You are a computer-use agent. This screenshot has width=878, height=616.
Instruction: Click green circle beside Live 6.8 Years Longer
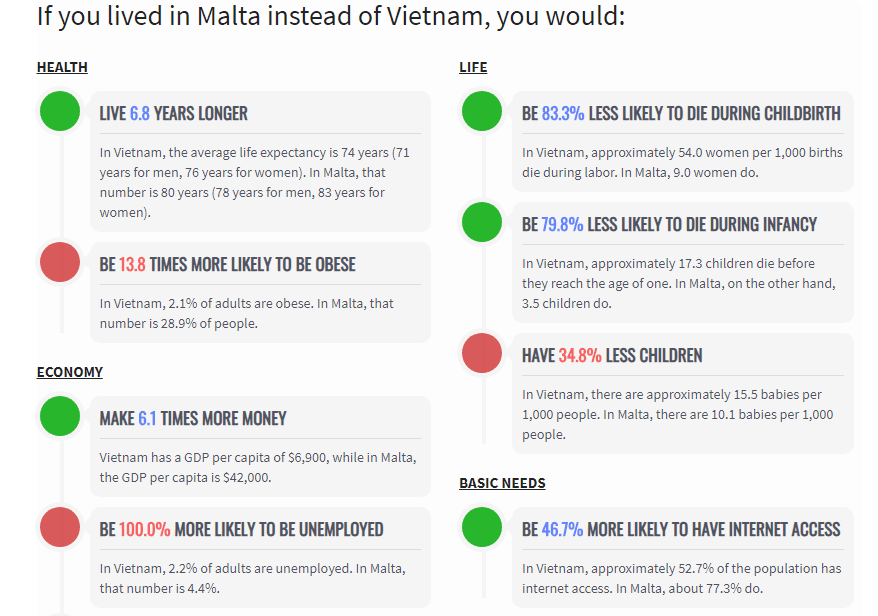60,111
